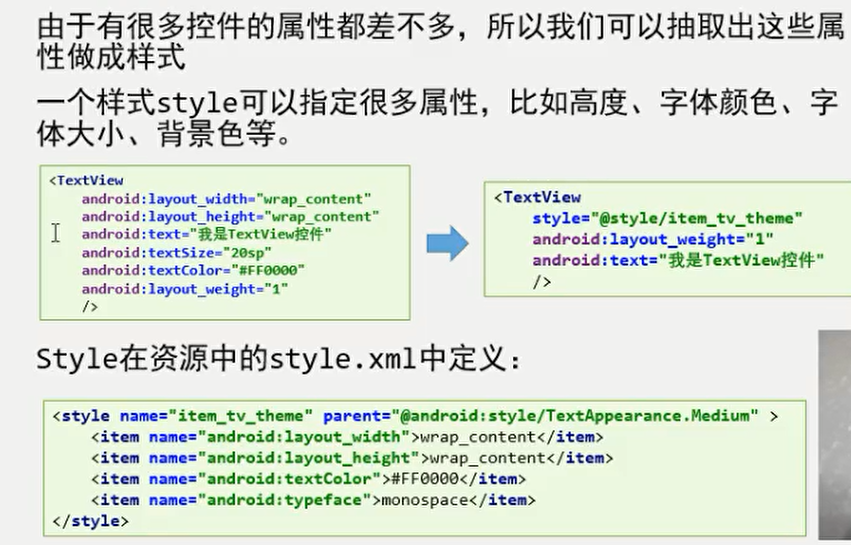Click android:text line in right code box
Viewport: 851px width, 545px height.
[678, 261]
